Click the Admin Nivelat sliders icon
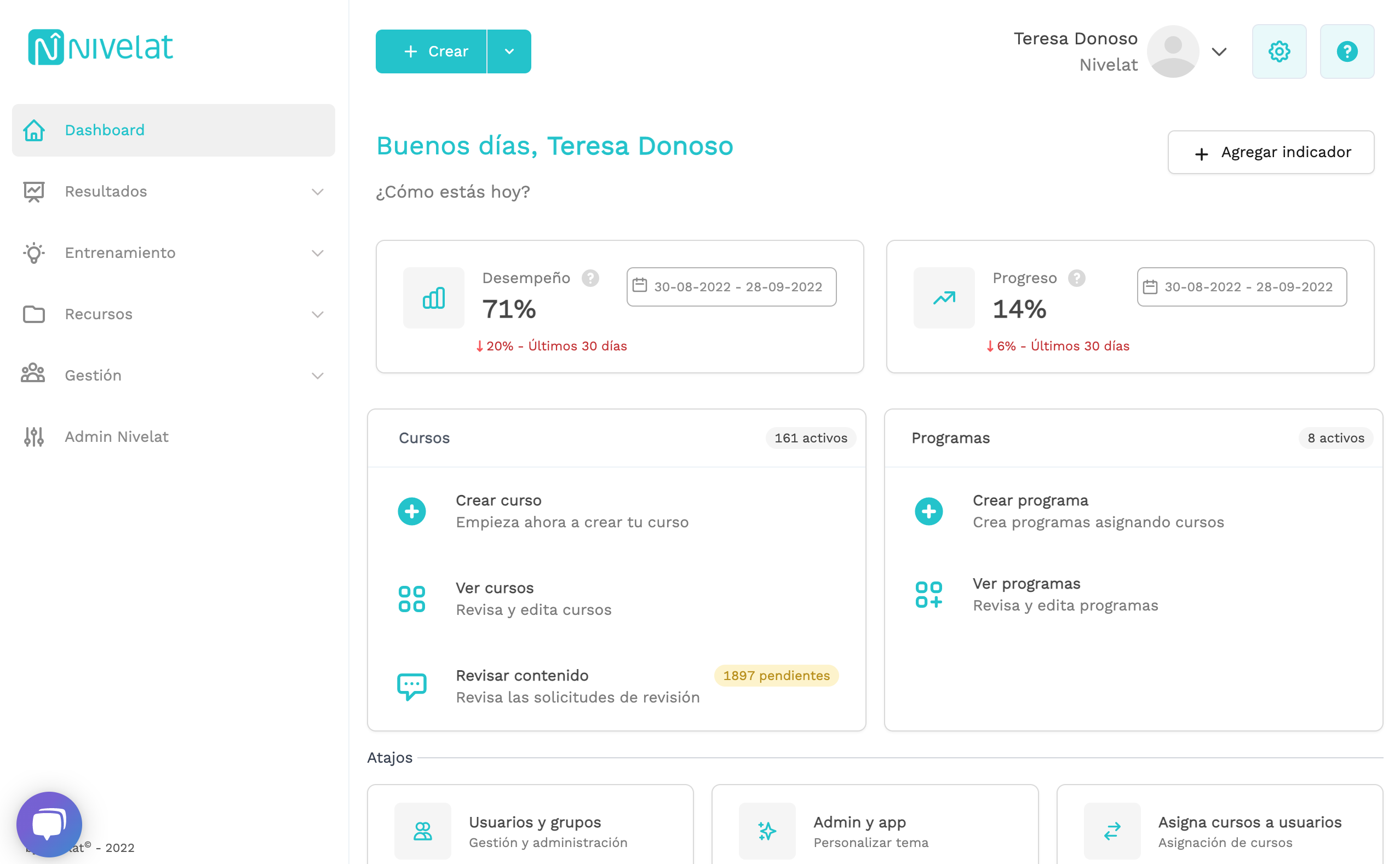Viewport: 1400px width, 864px height. pos(34,436)
